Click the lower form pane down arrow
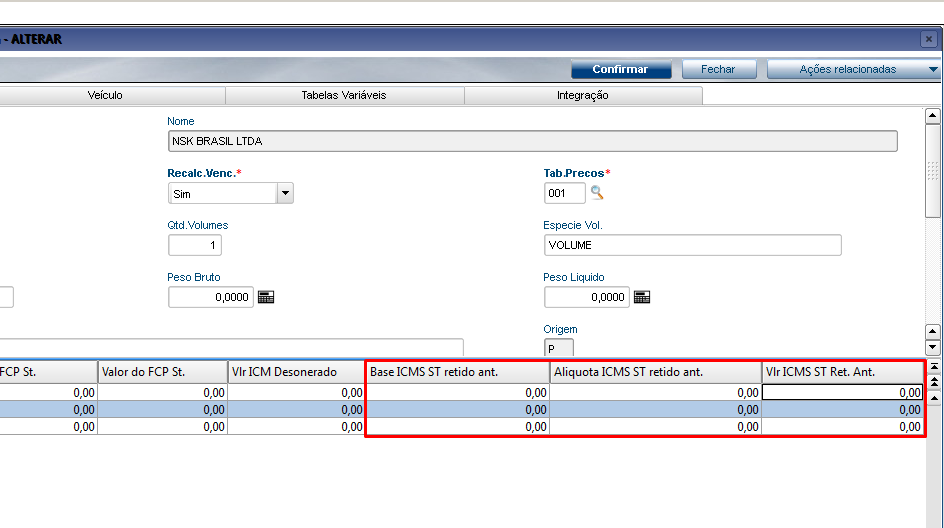 933,347
